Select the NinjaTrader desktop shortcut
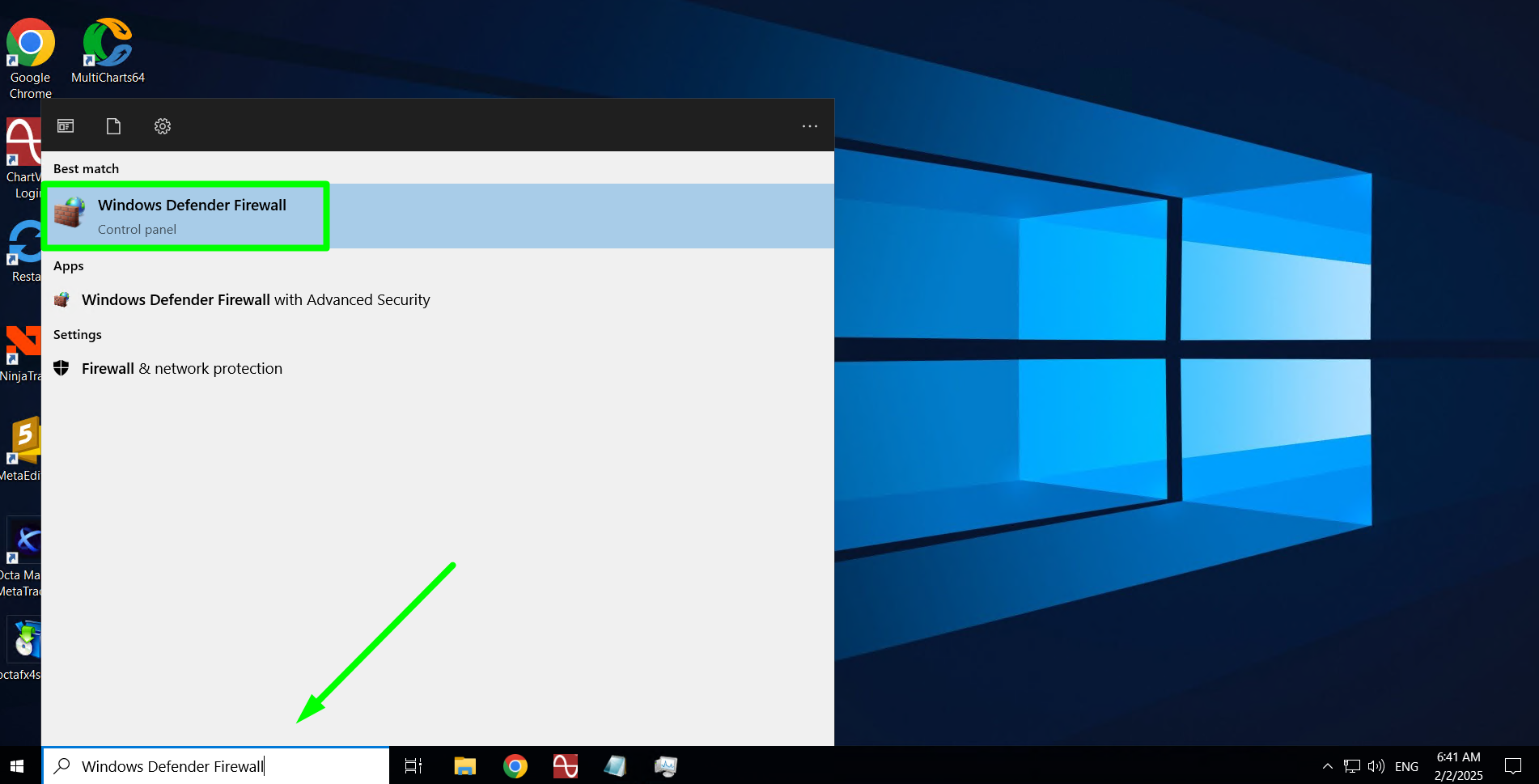 coord(21,352)
